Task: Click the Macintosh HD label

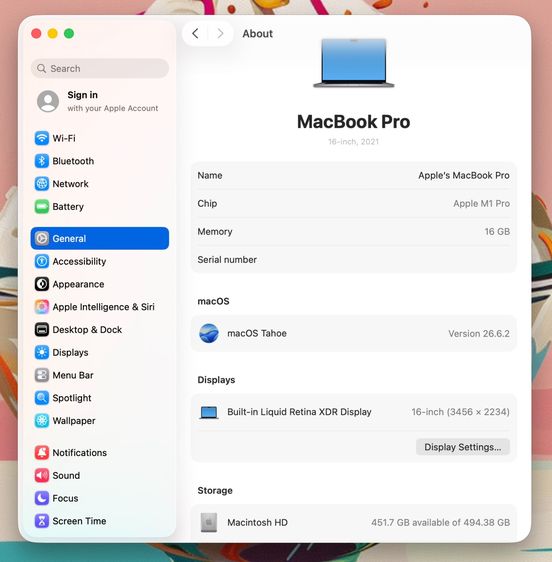Action: (x=257, y=523)
